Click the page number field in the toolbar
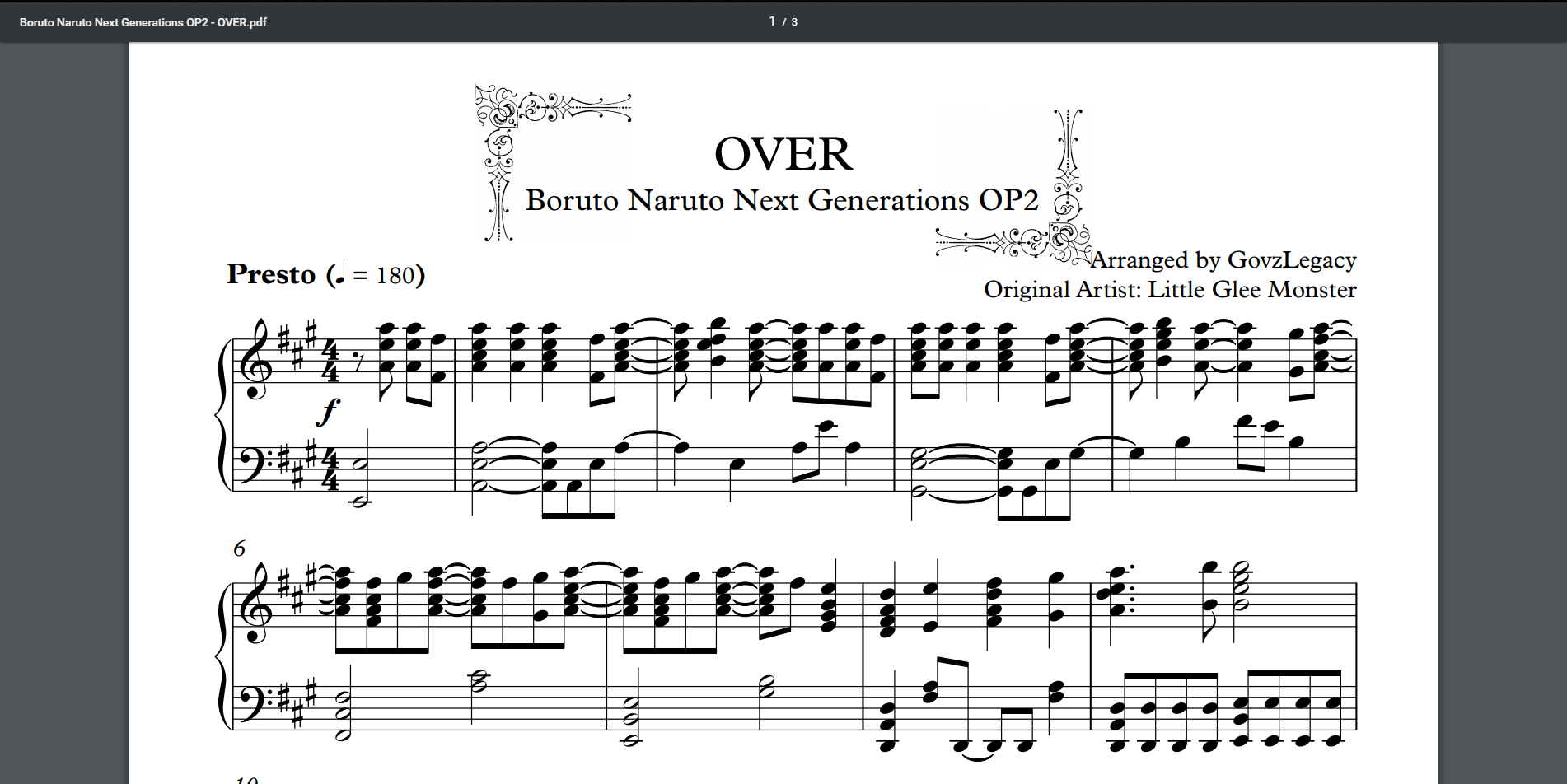 [x=773, y=21]
